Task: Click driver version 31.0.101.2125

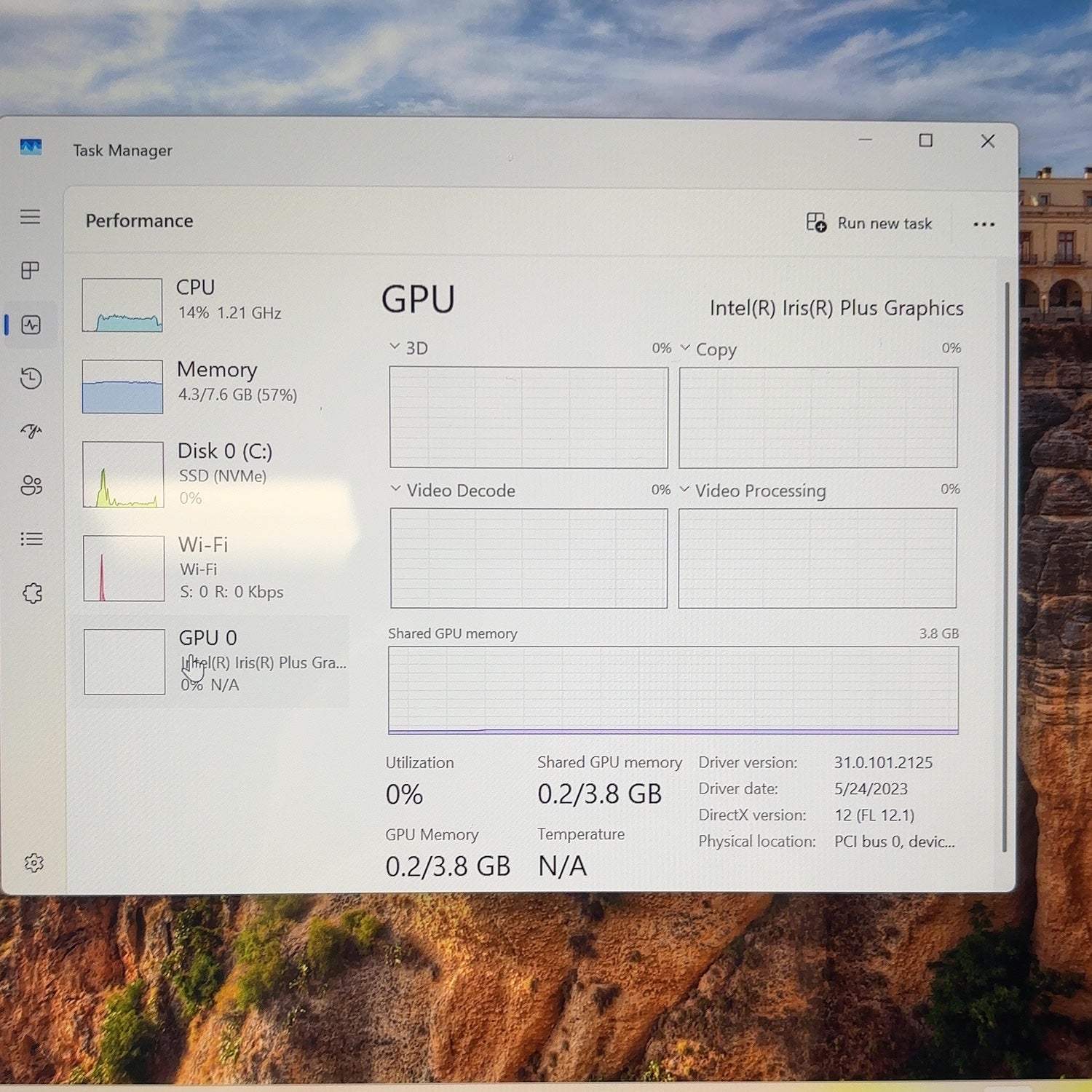Action: click(883, 762)
